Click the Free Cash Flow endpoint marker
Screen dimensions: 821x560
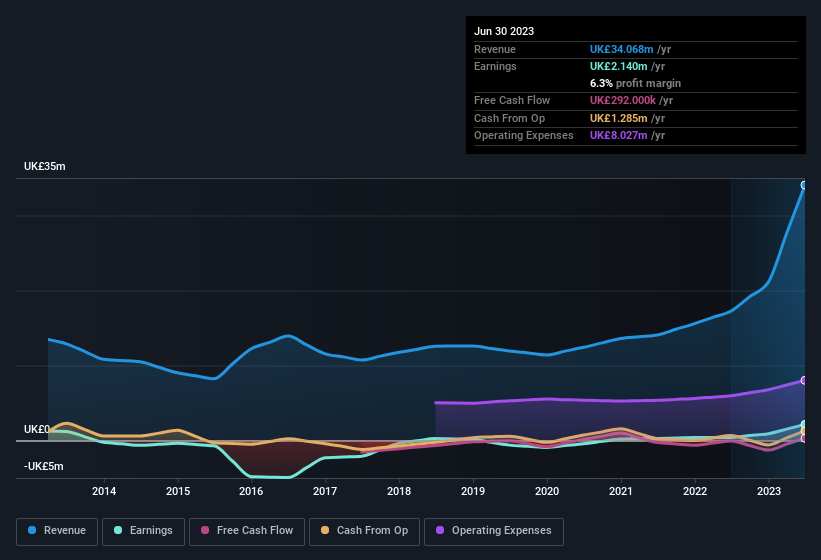pyautogui.click(x=804, y=439)
